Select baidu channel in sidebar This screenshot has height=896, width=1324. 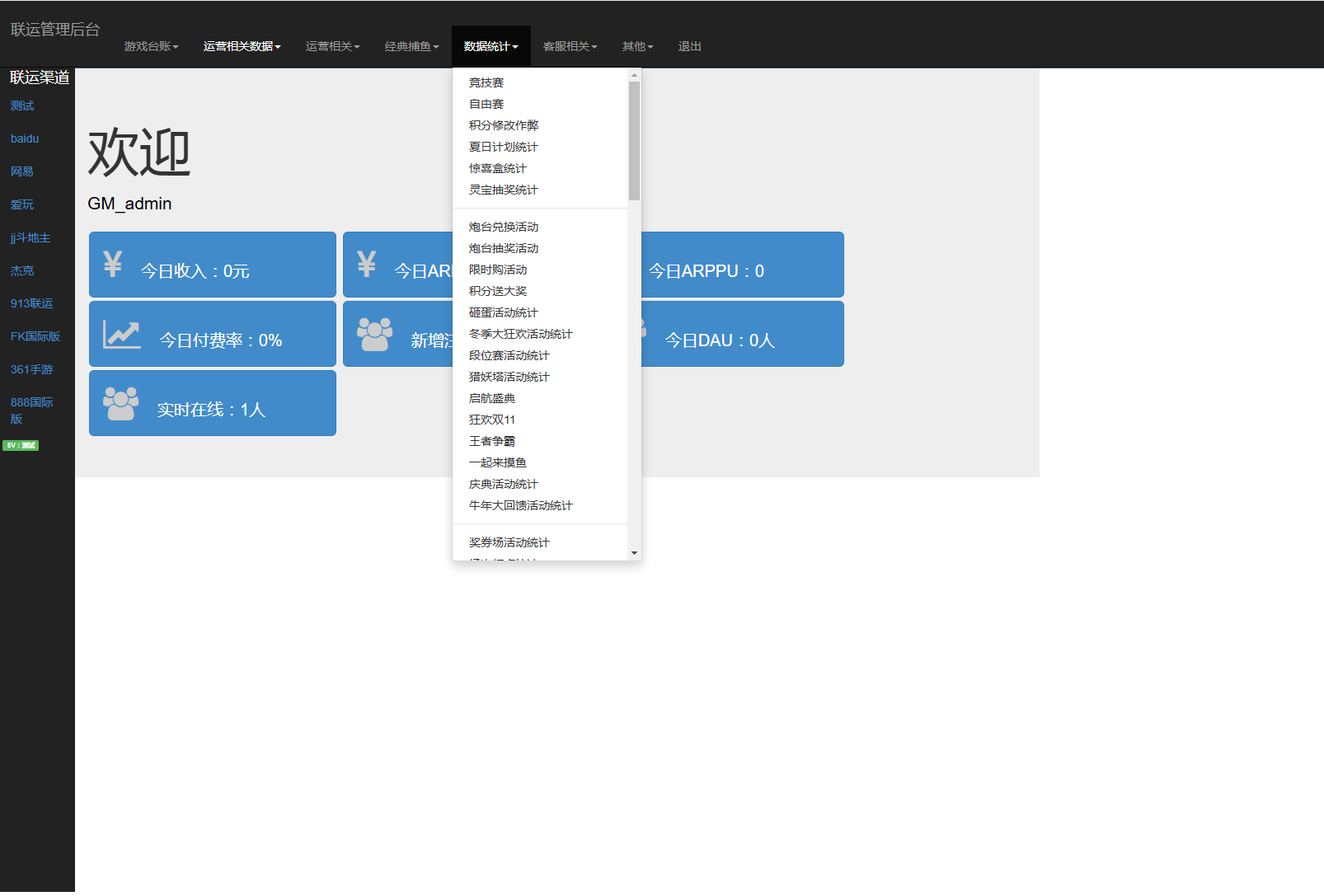(x=25, y=138)
